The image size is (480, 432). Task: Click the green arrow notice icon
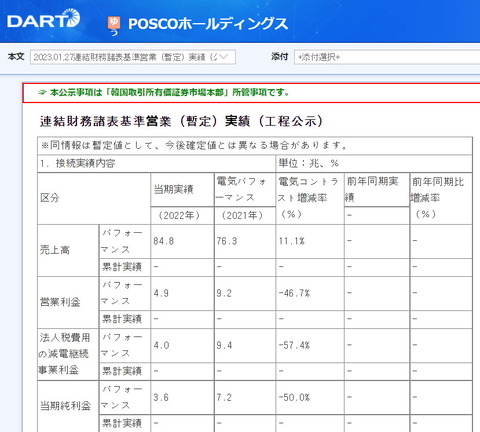43,92
